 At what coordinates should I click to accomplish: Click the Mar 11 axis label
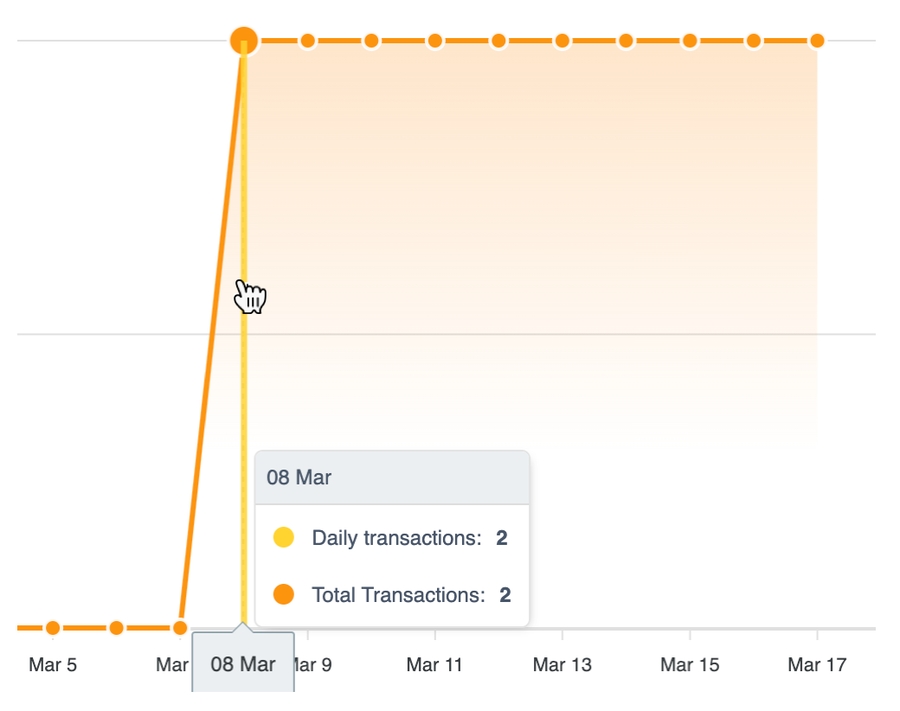[435, 665]
